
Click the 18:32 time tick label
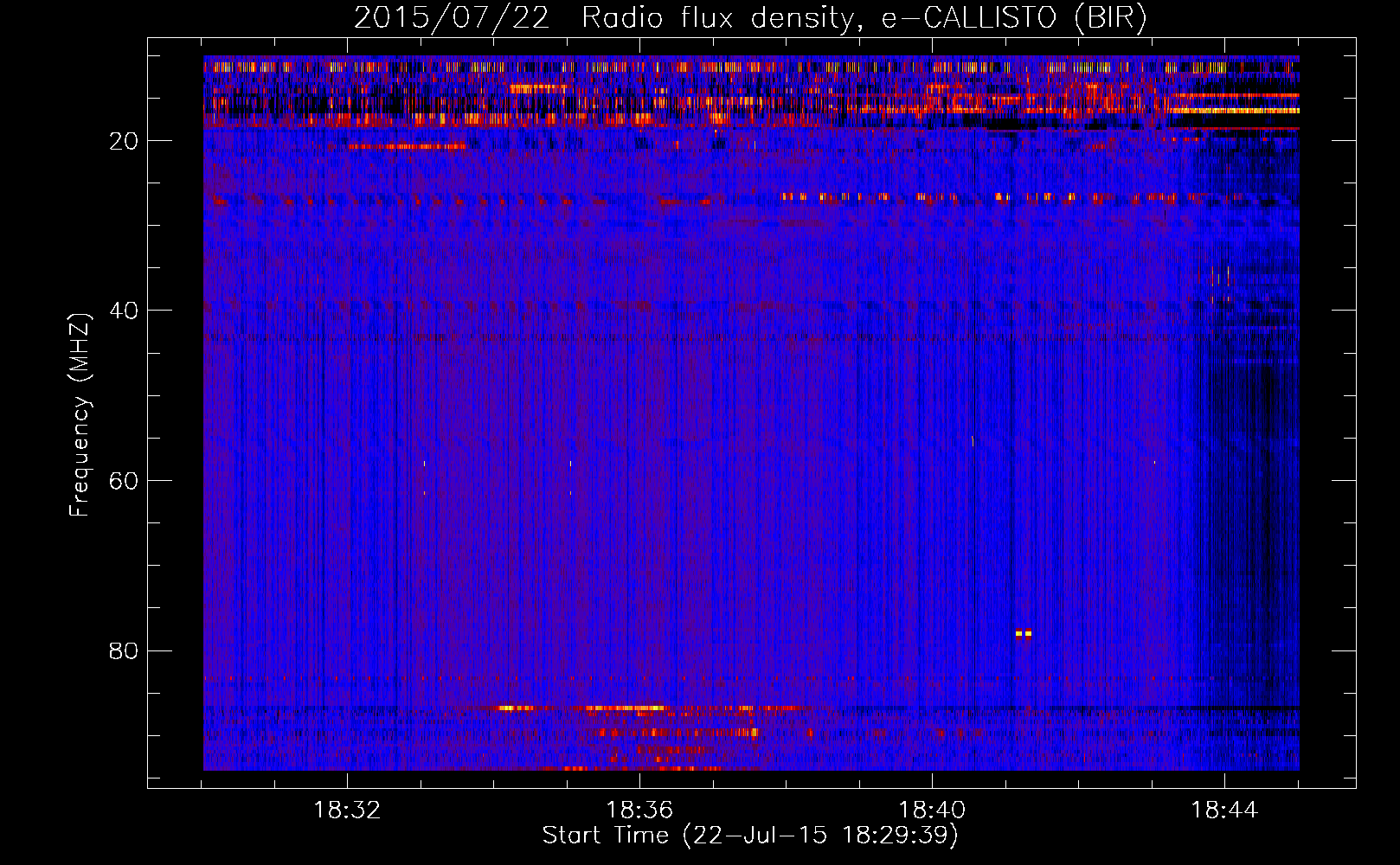point(347,811)
